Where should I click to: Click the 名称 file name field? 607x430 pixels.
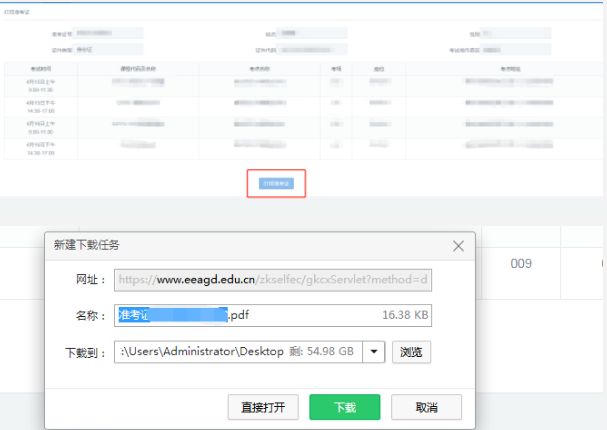[x=273, y=315]
